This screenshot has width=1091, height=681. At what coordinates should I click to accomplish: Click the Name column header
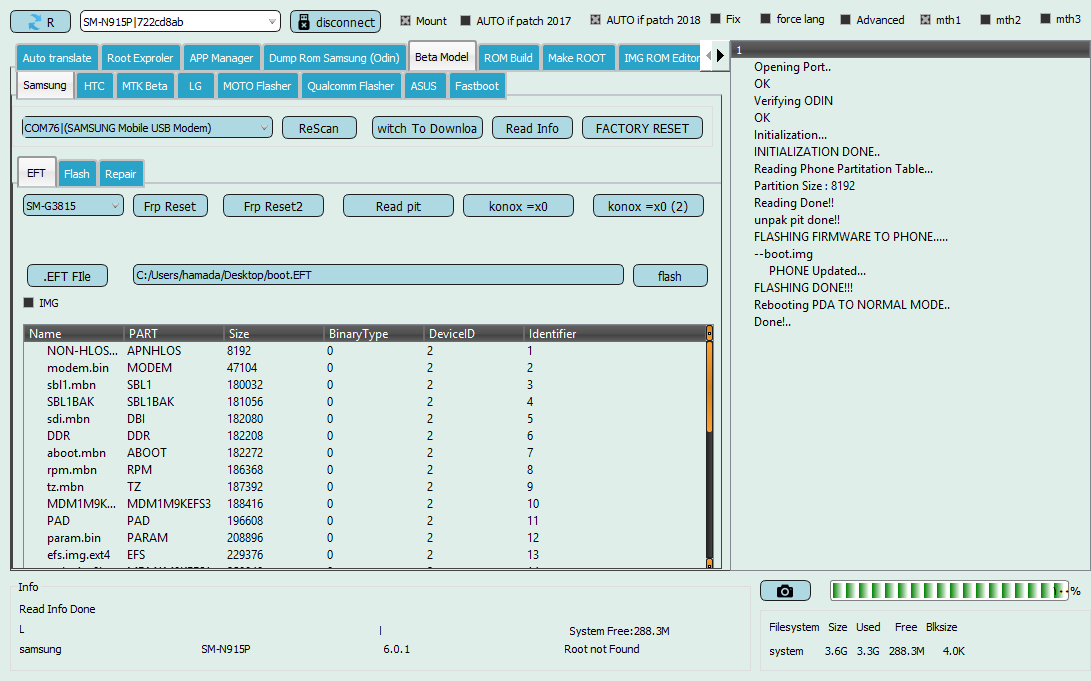(74, 333)
